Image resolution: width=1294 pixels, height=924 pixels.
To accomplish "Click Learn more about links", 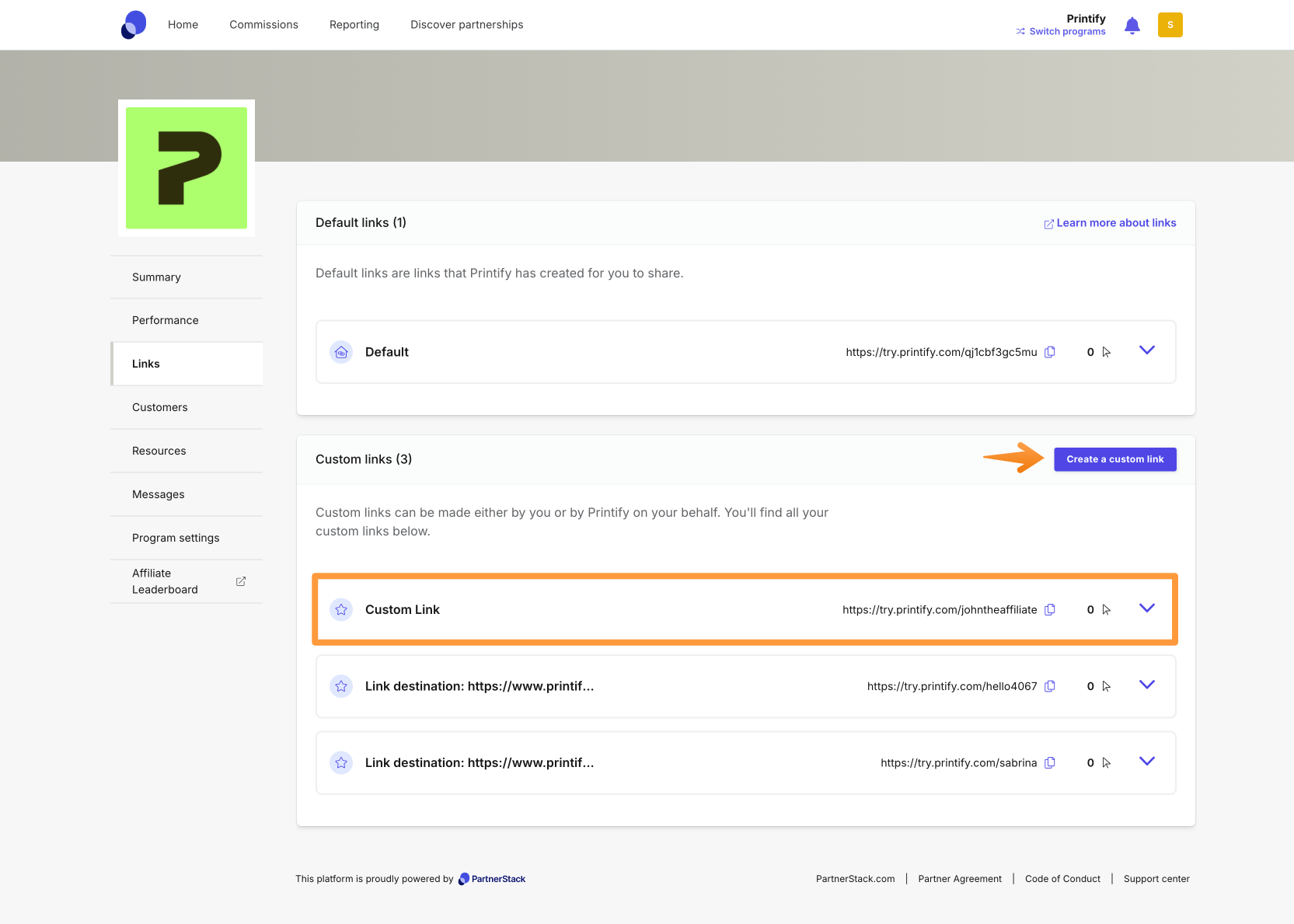I will 1116,223.
